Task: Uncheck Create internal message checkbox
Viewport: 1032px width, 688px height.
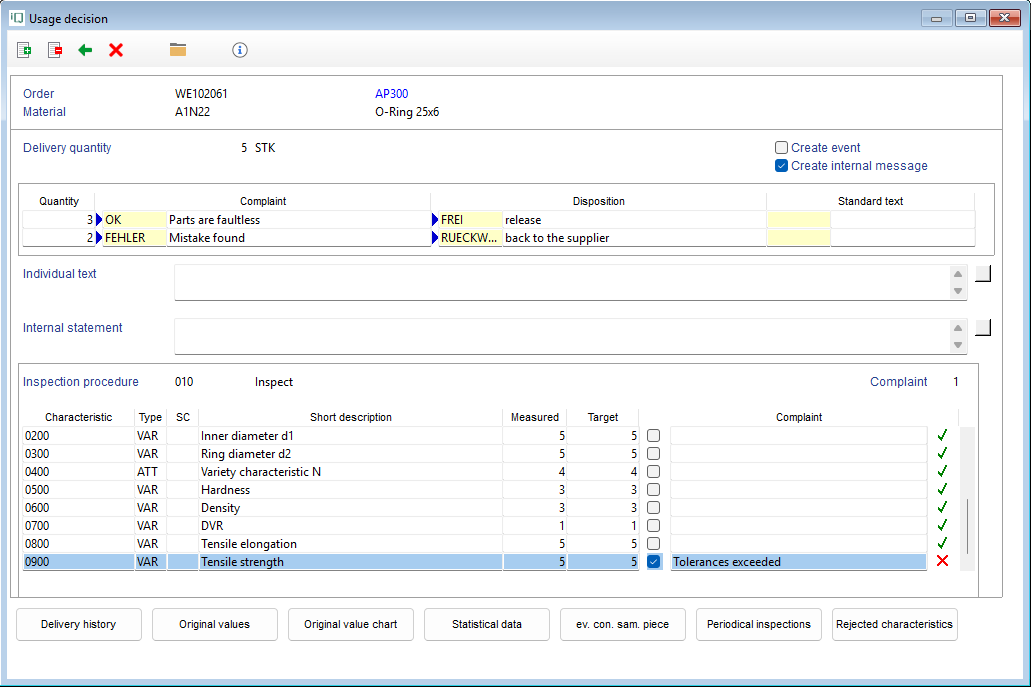Action: [x=782, y=166]
